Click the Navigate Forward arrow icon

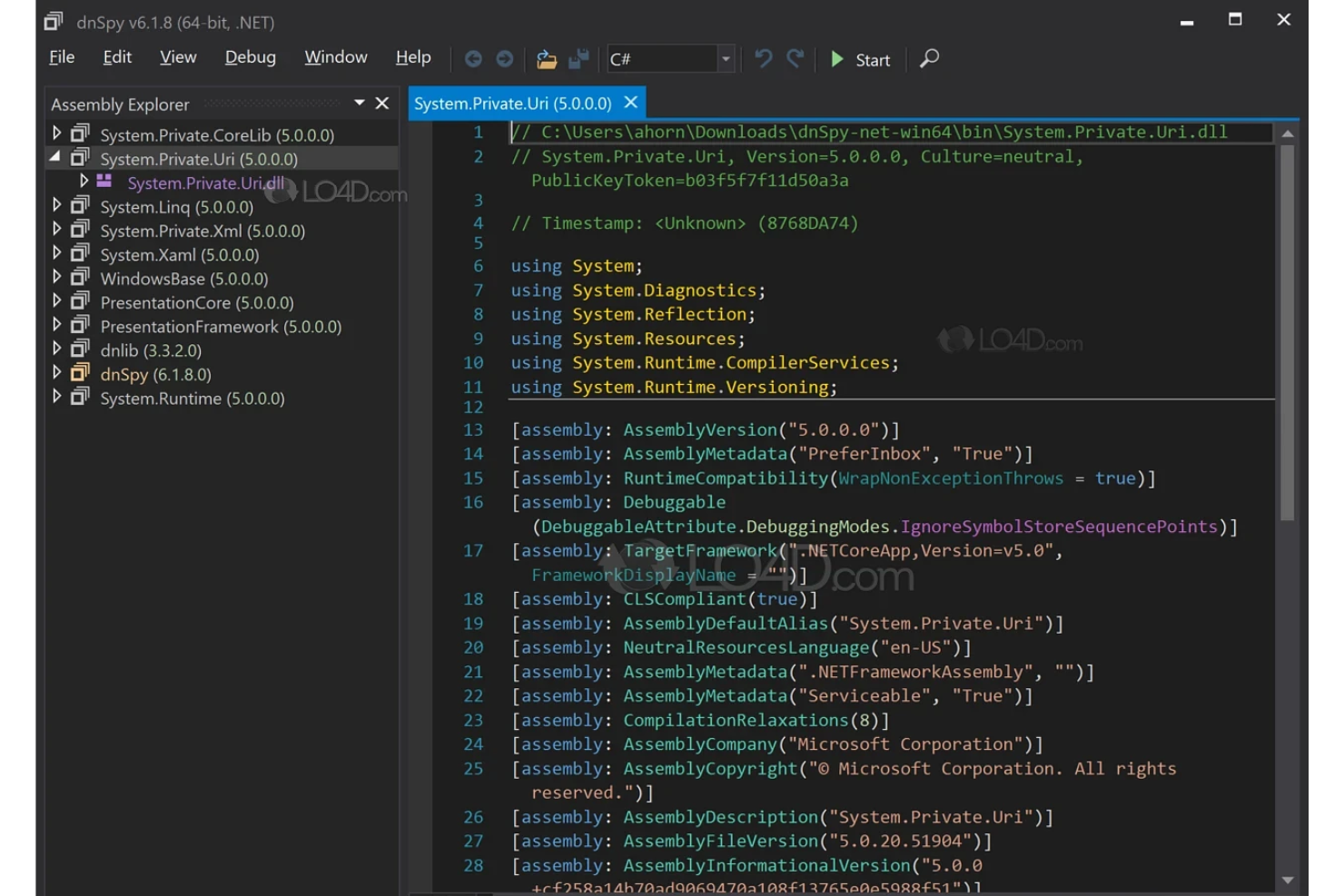click(x=505, y=59)
